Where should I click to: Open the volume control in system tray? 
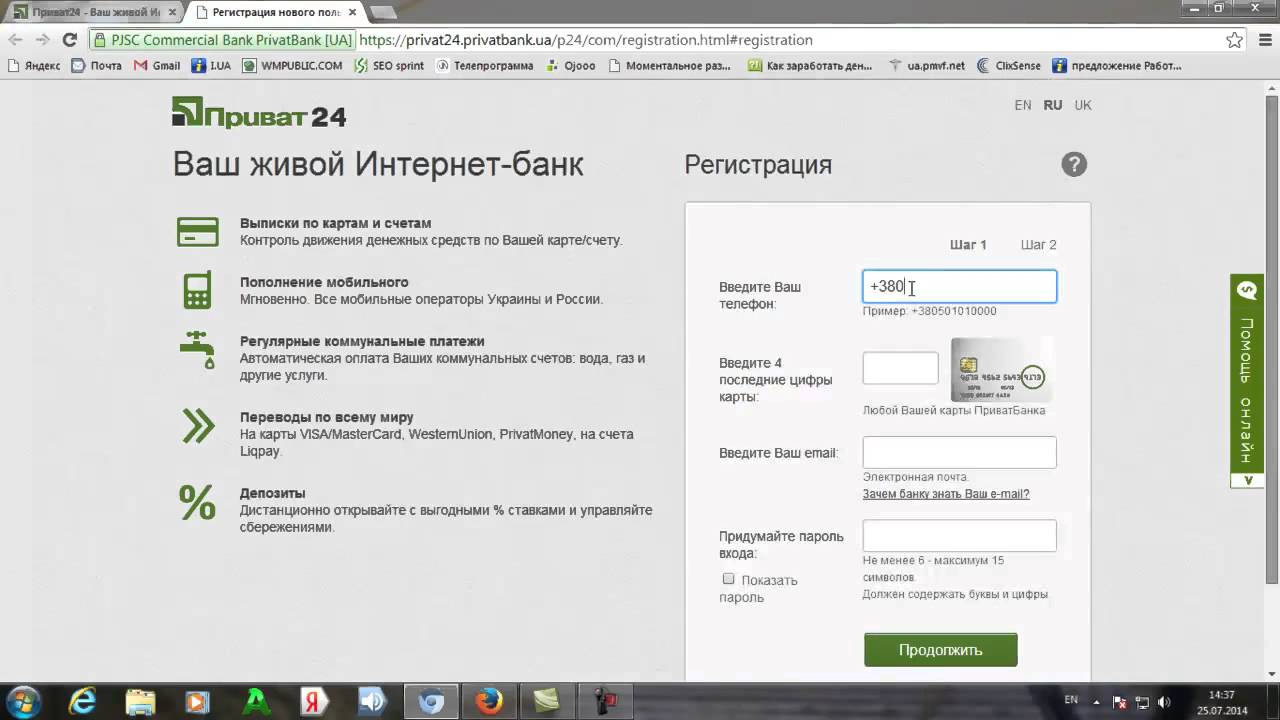click(1164, 702)
